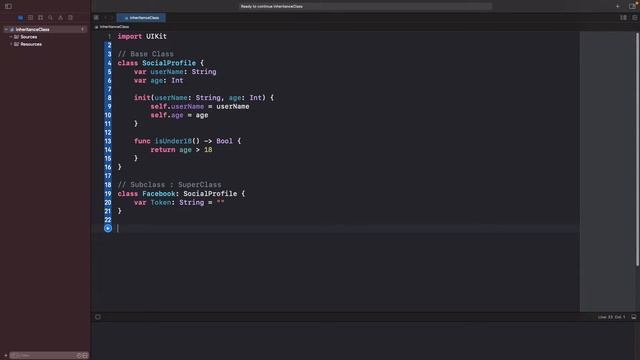Open the Source Control navigator icon
This screenshot has width=640, height=360.
click(31, 18)
